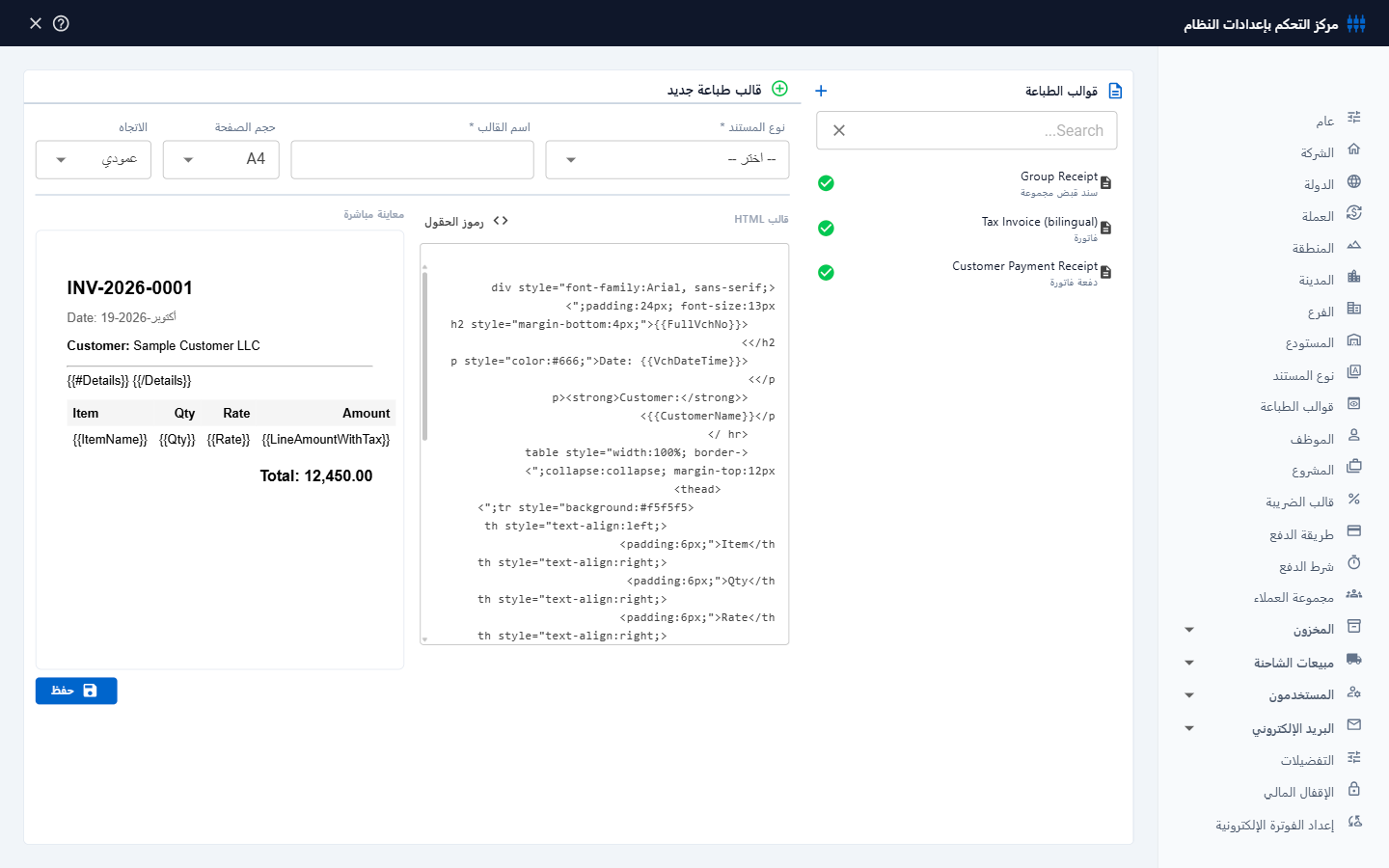The height and width of the screenshot is (868, 1389).
Task: Click the plus icon to add print template
Action: (821, 91)
